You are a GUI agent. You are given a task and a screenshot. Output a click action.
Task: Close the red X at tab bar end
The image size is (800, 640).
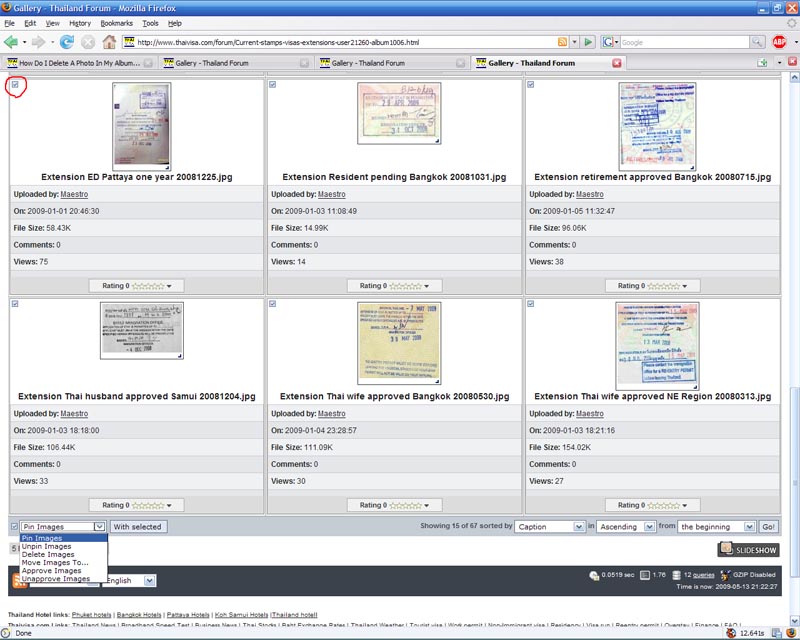pyautogui.click(x=792, y=62)
